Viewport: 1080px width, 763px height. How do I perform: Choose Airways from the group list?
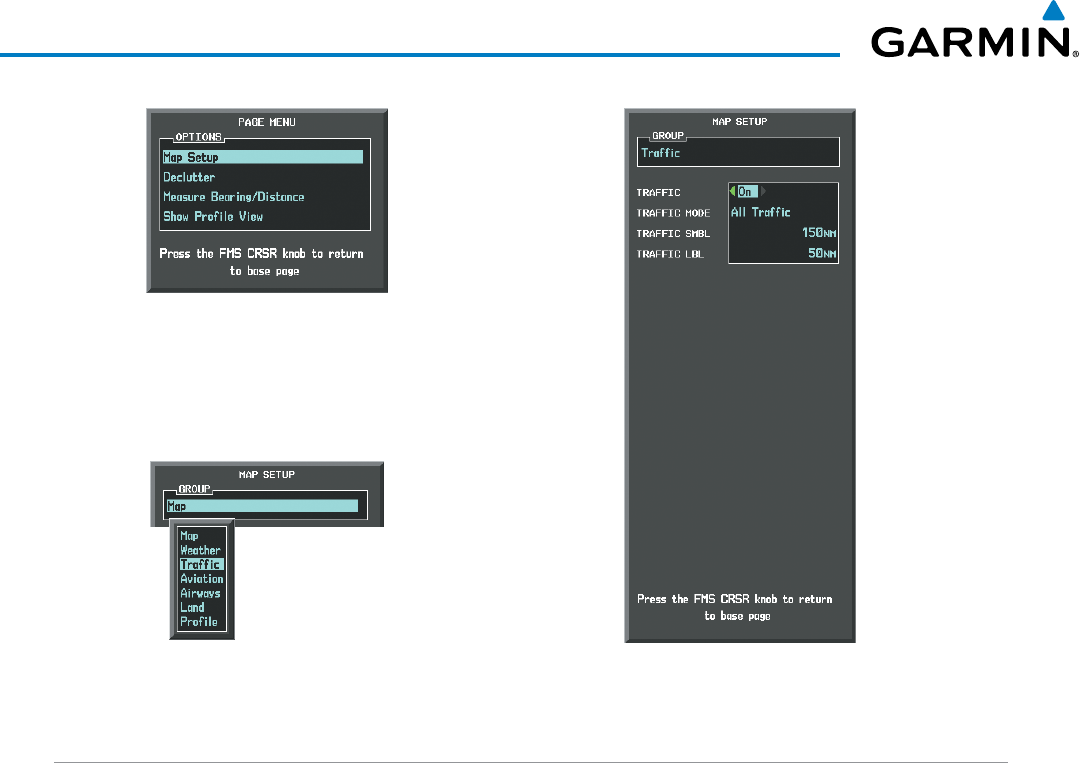tap(200, 593)
